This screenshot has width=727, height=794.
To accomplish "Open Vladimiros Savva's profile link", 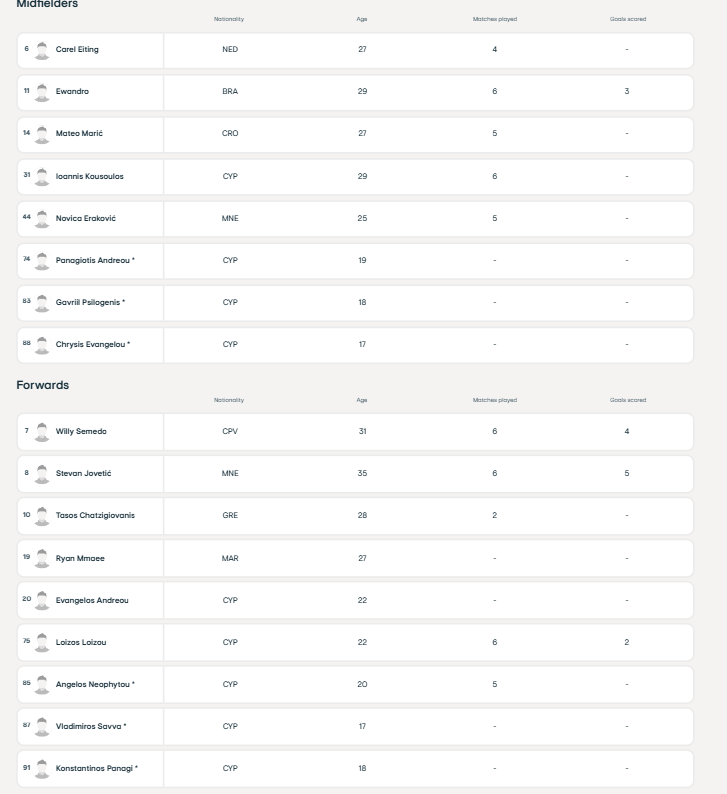I will pos(91,727).
